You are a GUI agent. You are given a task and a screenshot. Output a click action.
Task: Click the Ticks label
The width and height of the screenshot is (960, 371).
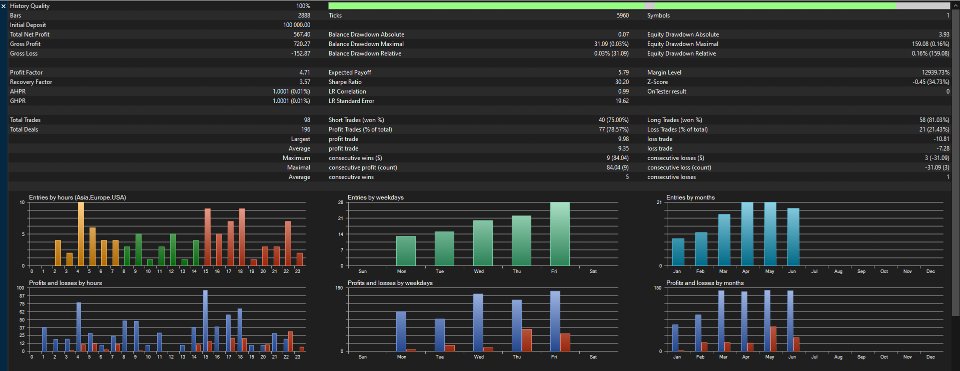pos(335,15)
